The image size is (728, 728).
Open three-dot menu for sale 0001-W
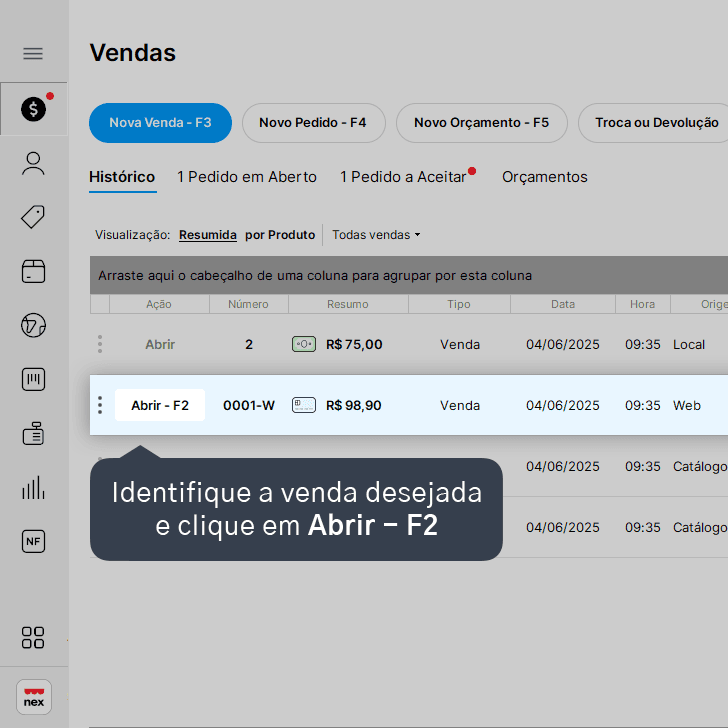[100, 405]
